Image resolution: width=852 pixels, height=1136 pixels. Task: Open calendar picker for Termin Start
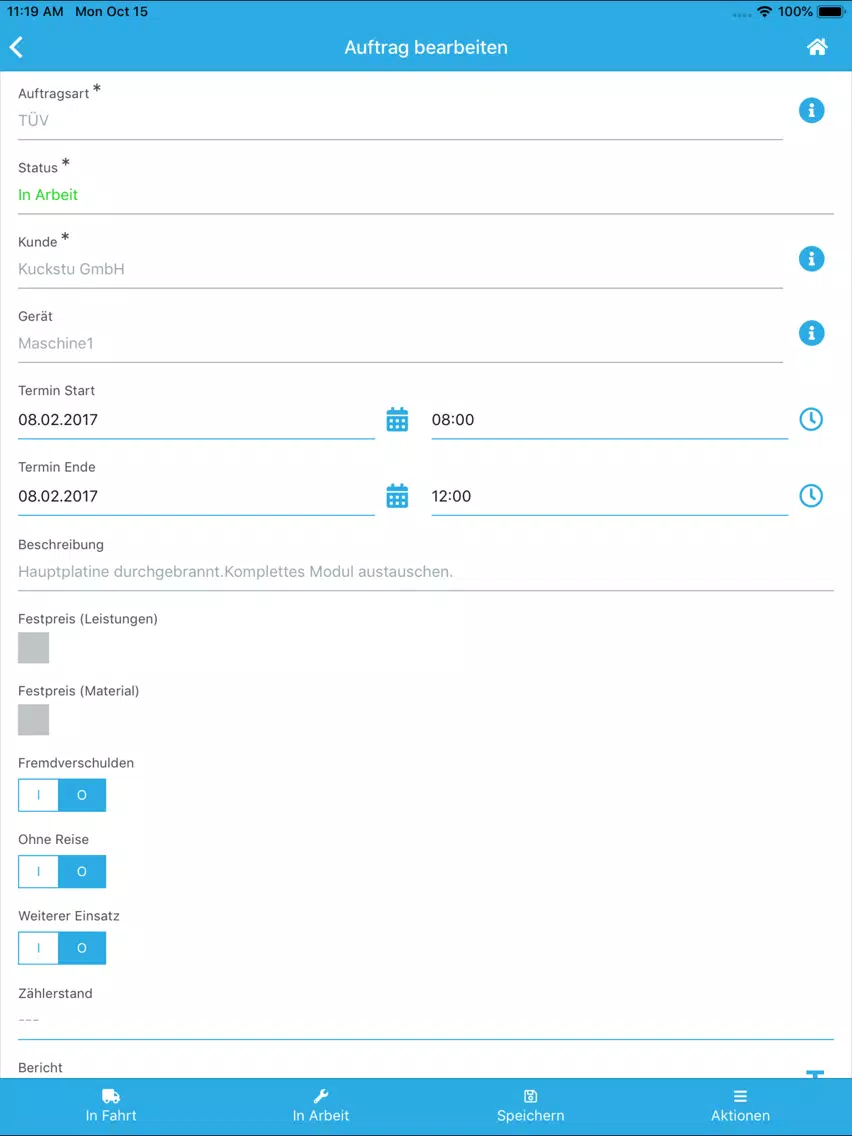click(397, 419)
